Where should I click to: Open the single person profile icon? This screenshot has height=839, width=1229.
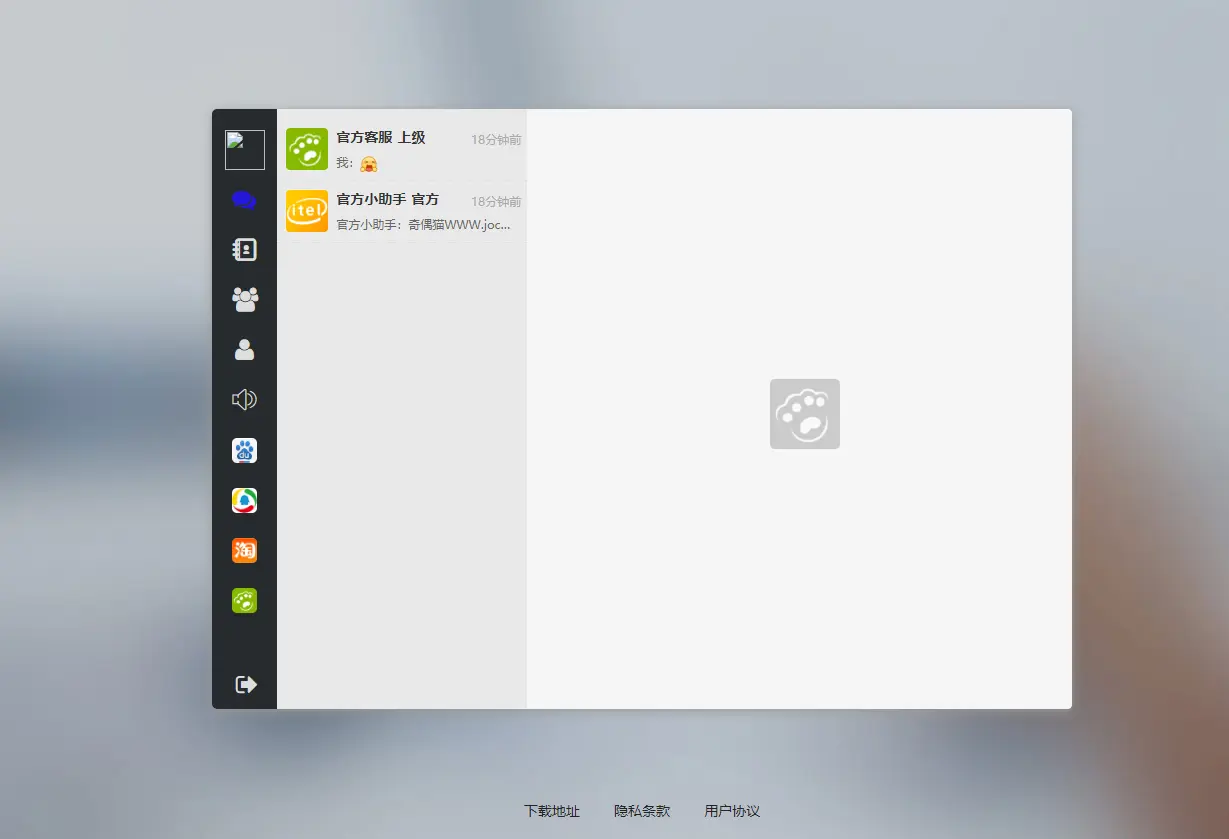[244, 350]
